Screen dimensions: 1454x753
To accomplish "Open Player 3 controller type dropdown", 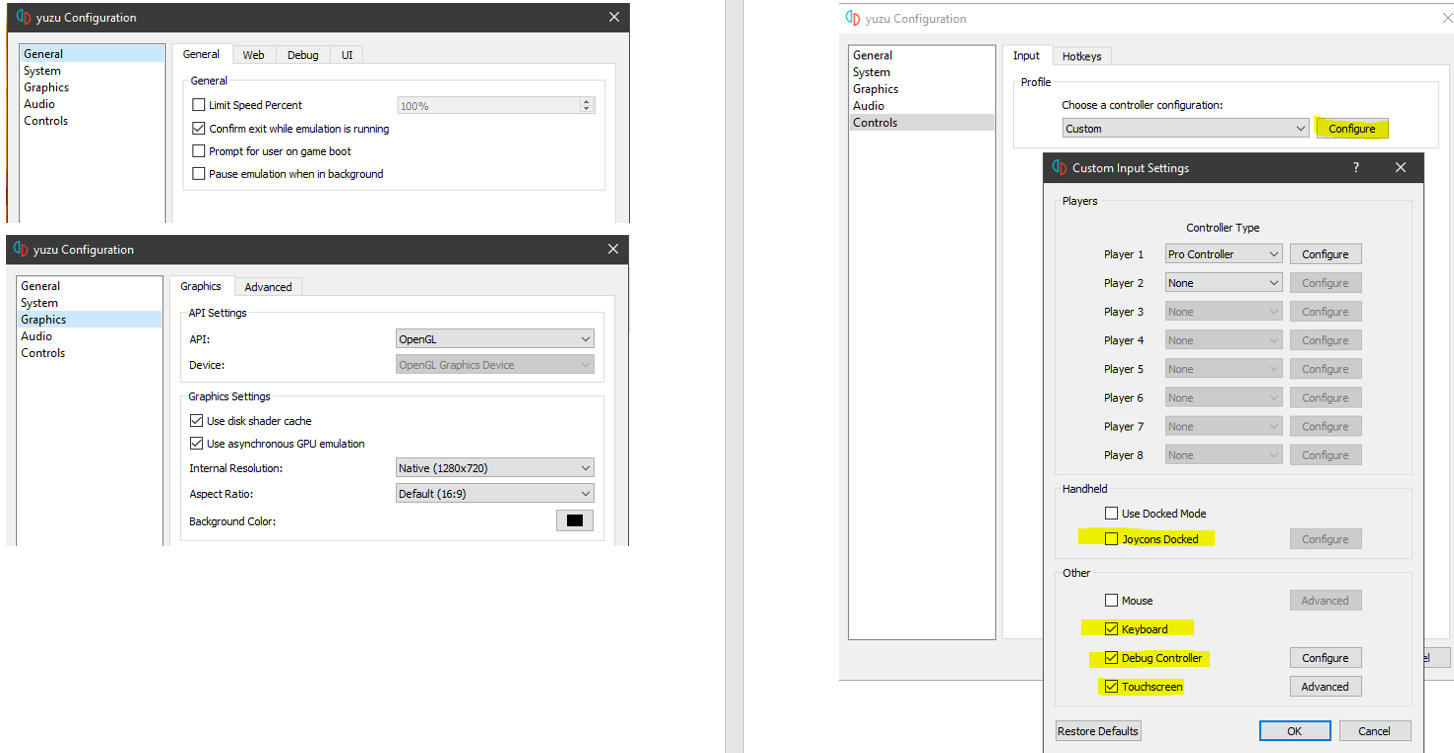I will pyautogui.click(x=1224, y=312).
